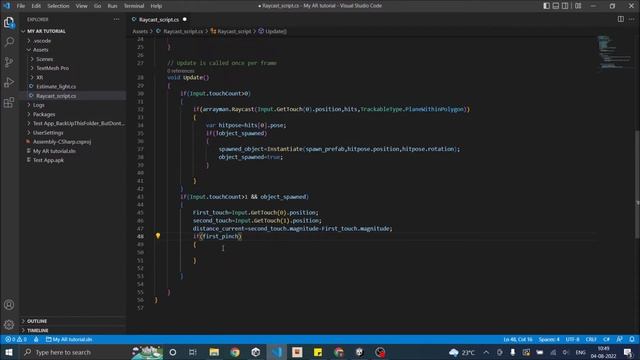Change indentation via Spaces: 4

(x=549, y=340)
